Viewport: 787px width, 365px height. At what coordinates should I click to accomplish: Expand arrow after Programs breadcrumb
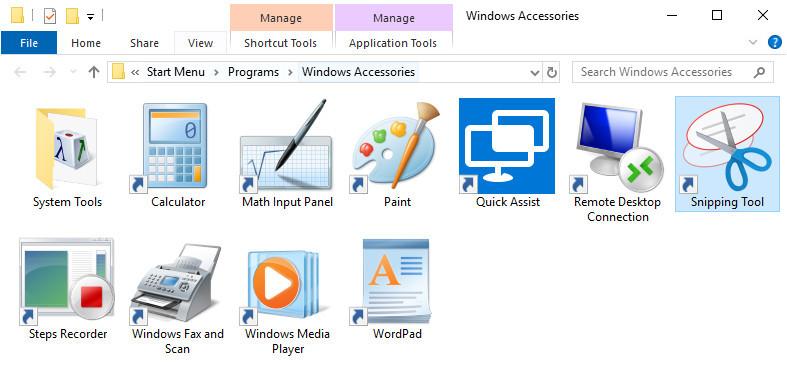pyautogui.click(x=290, y=72)
